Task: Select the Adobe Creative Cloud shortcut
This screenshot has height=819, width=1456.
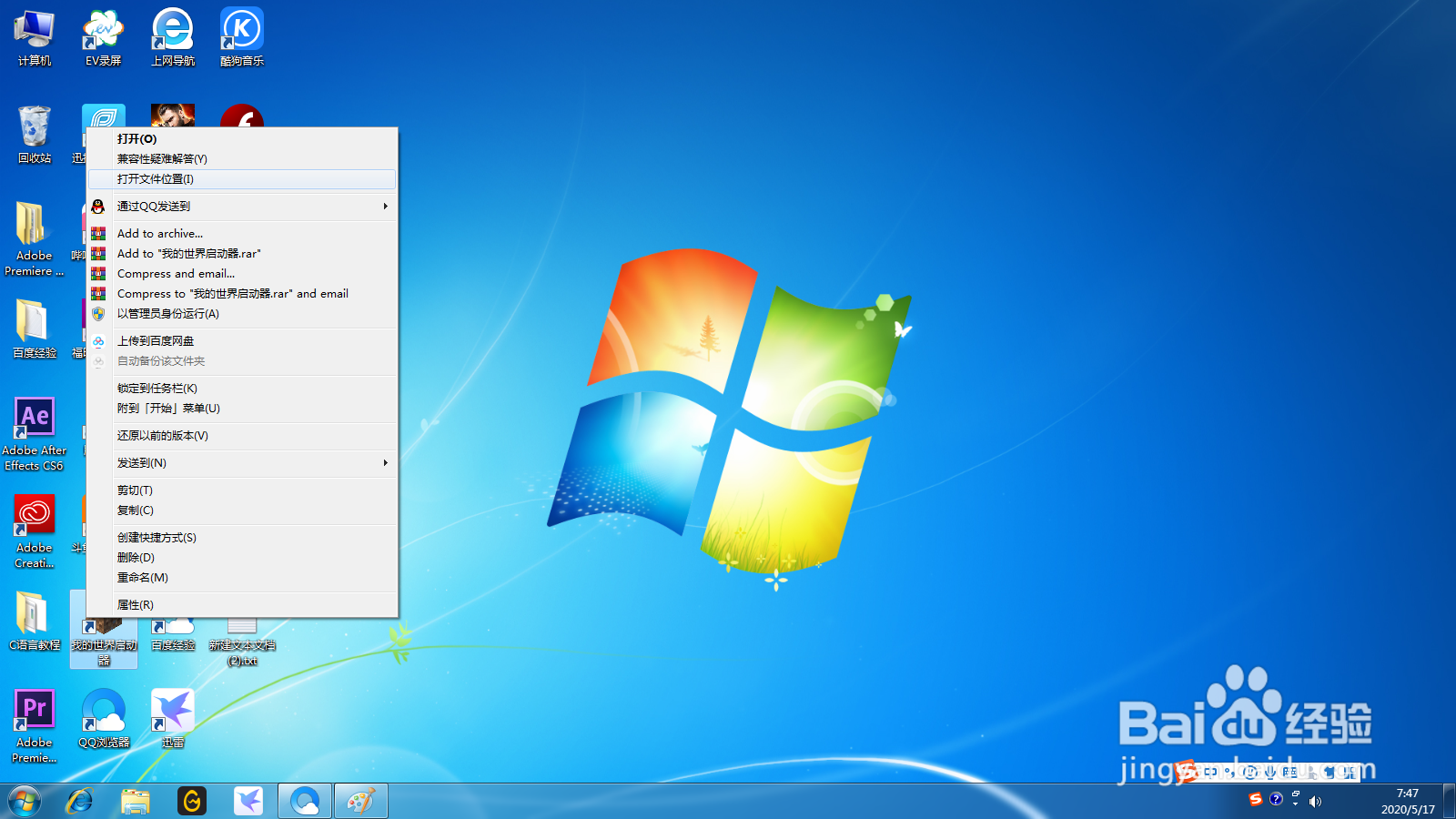Action: pos(35,531)
